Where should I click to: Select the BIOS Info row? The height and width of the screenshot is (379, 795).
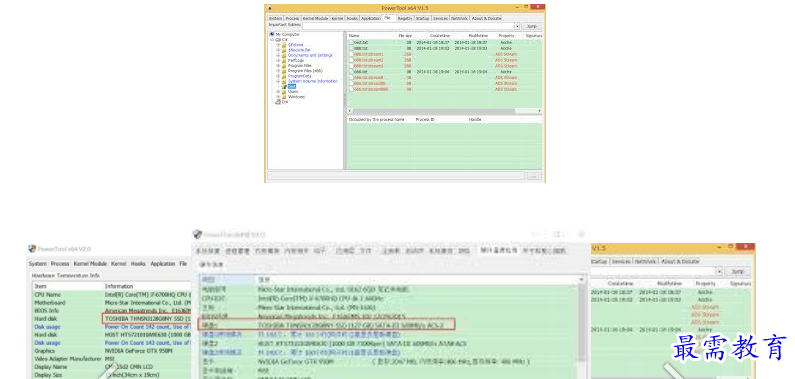pyautogui.click(x=112, y=311)
